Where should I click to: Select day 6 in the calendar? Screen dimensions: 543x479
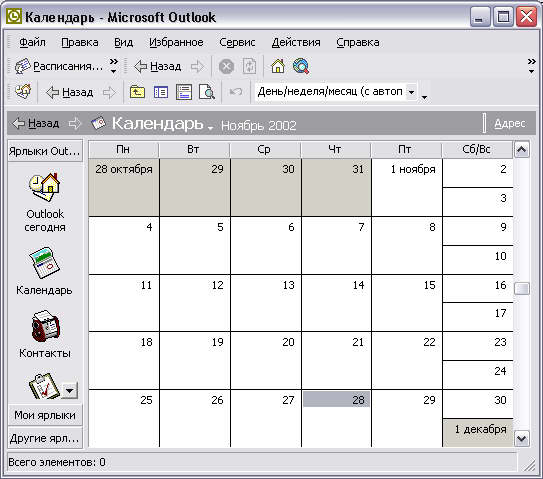pos(266,246)
